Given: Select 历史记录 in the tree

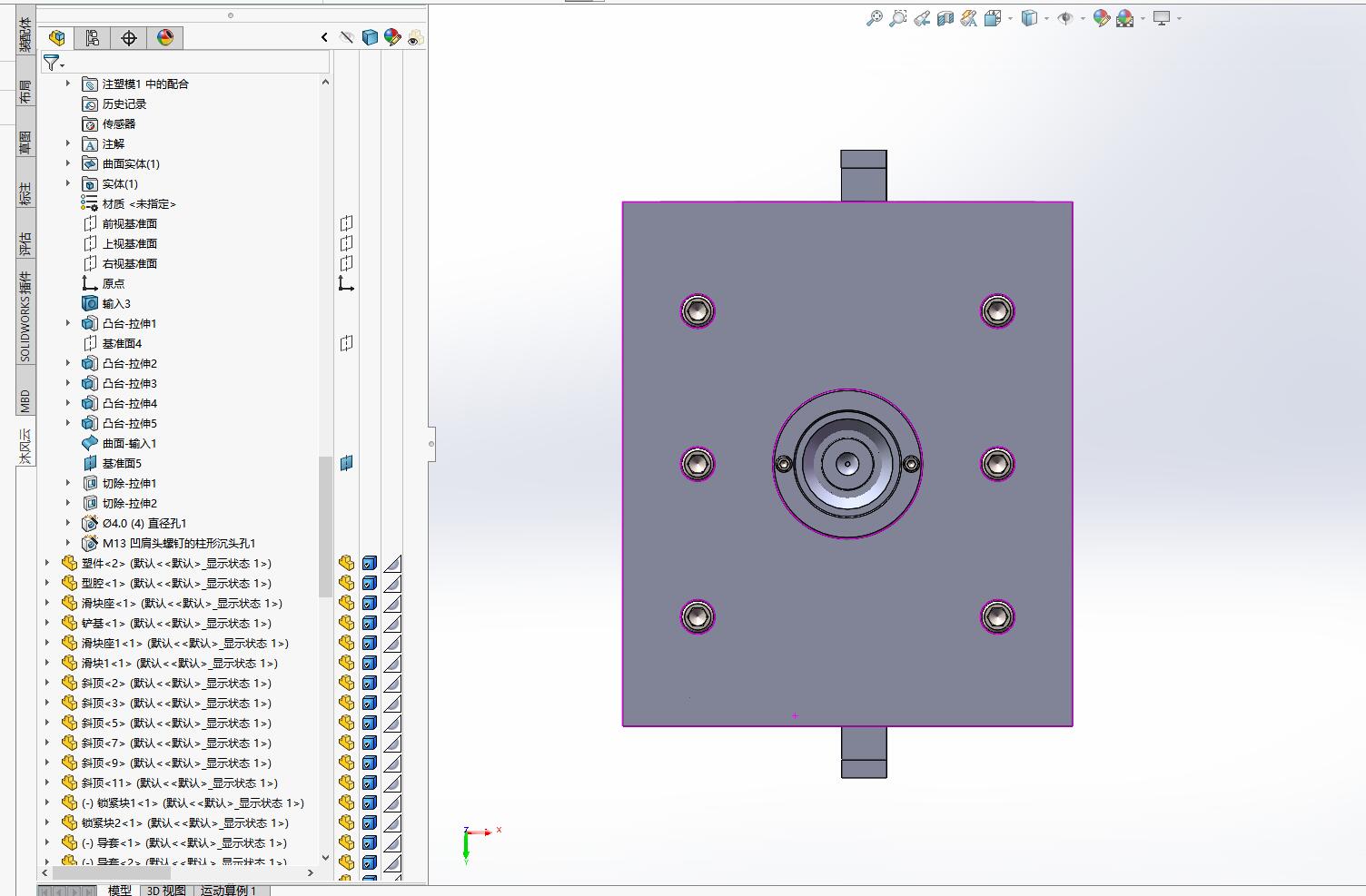Looking at the screenshot, I should click(124, 103).
